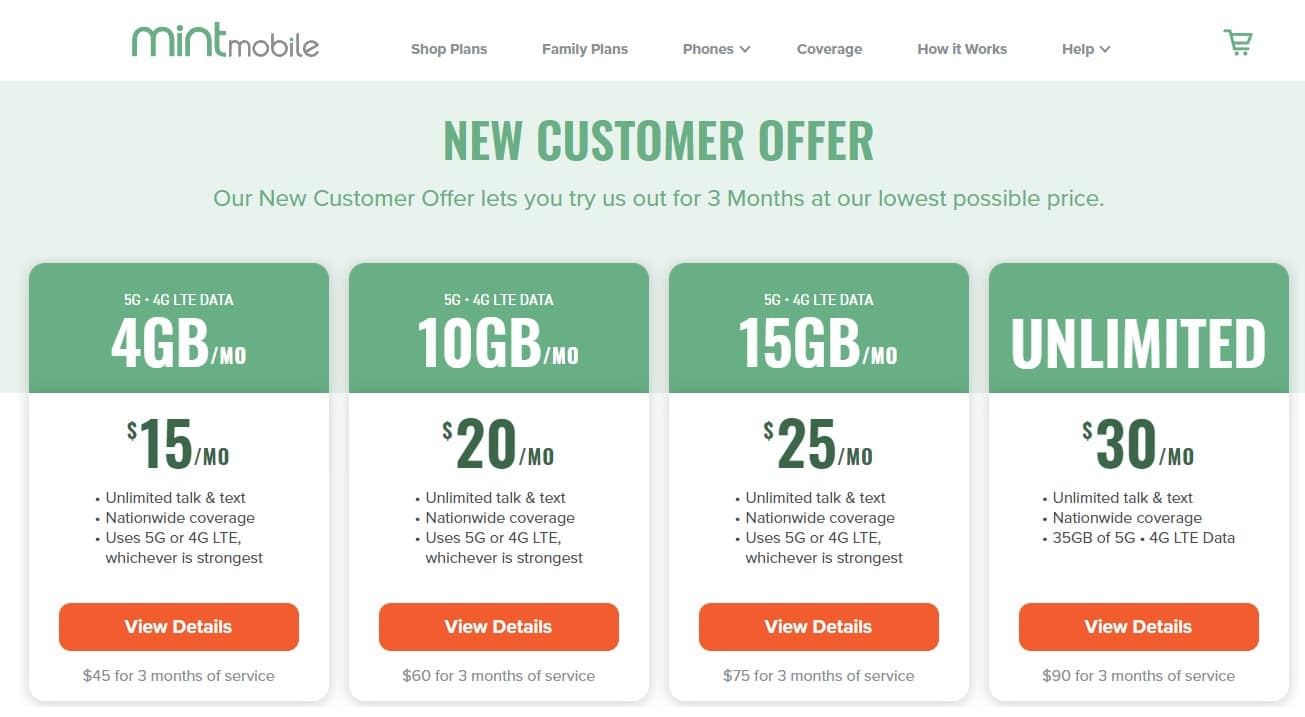This screenshot has height=717, width=1305.
Task: Navigate to How it Works
Action: [962, 49]
